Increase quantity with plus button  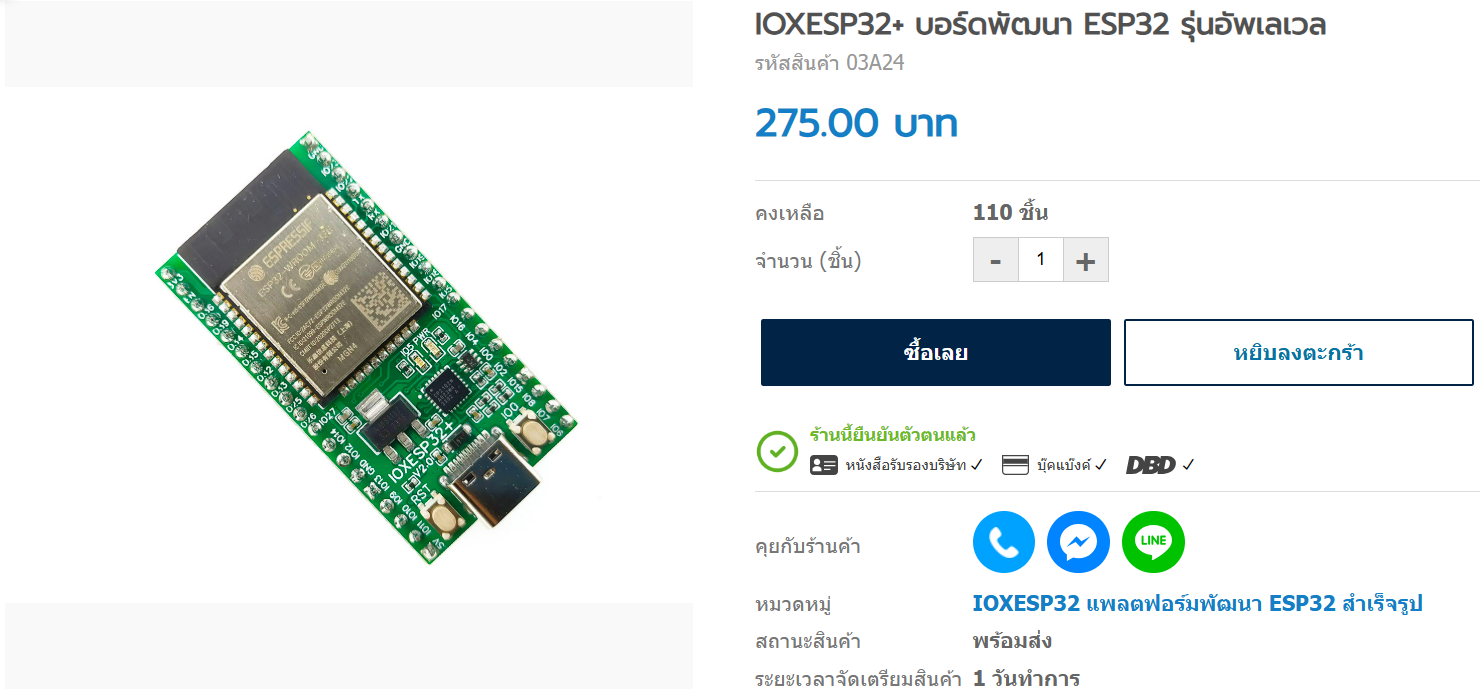[x=1086, y=260]
